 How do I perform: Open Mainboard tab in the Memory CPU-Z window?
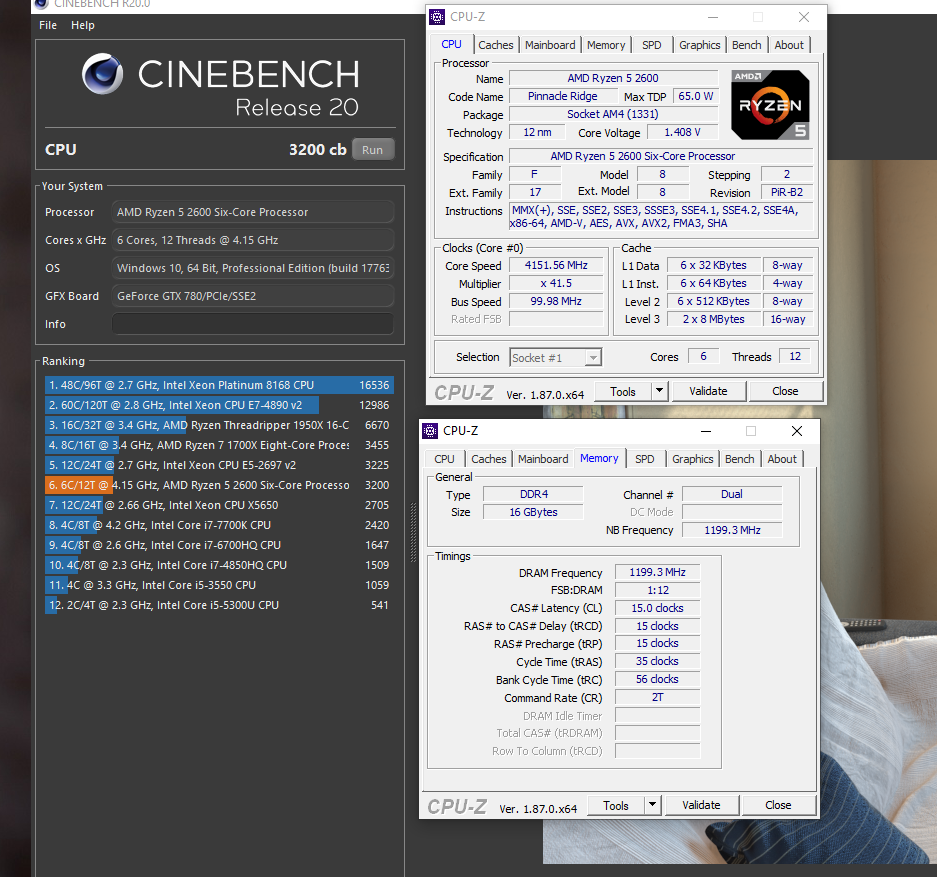pyautogui.click(x=543, y=459)
